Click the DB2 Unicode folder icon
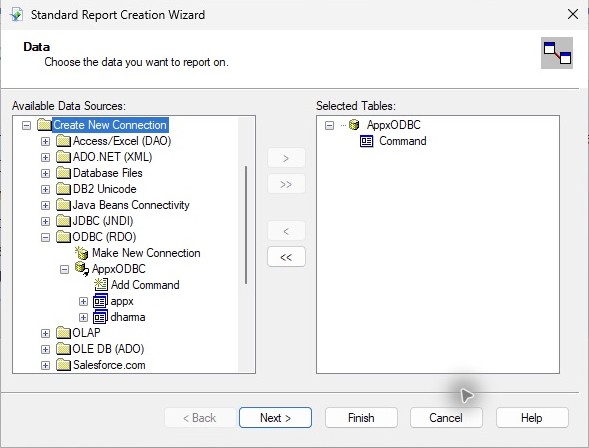 coord(63,189)
